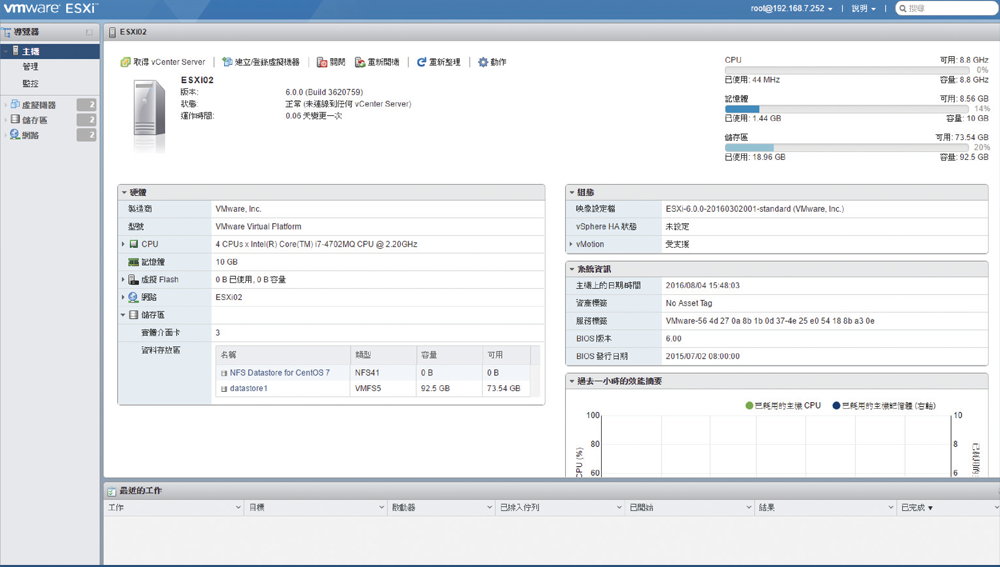The width and height of the screenshot is (1000, 567).
Task: Click the Actions gear icon
Action: tap(483, 62)
